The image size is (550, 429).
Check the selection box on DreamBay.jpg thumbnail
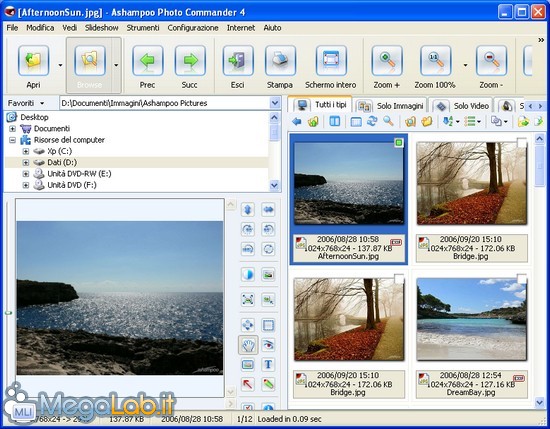pos(522,279)
